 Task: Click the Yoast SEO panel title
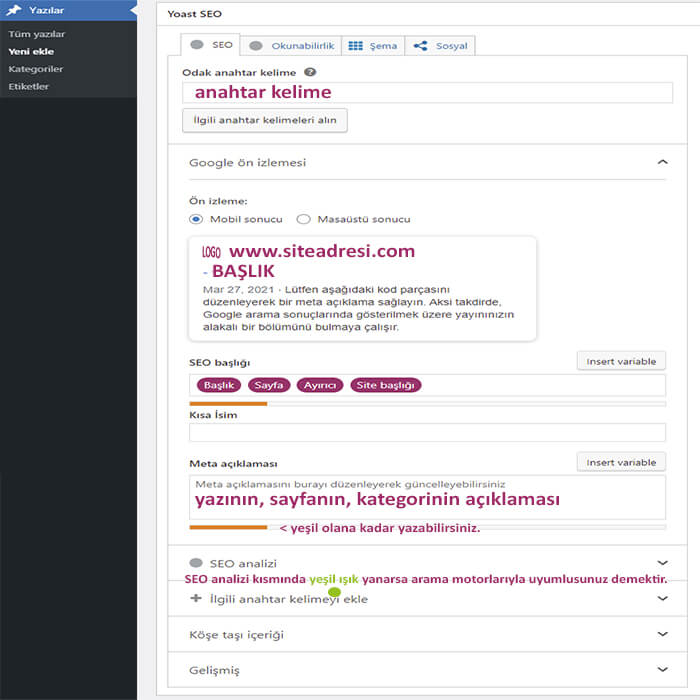coord(195,14)
